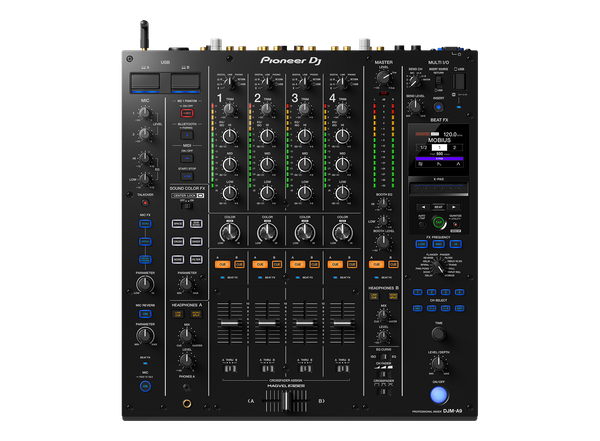
Task: Click channel 2 fader cap
Action: [x=267, y=323]
